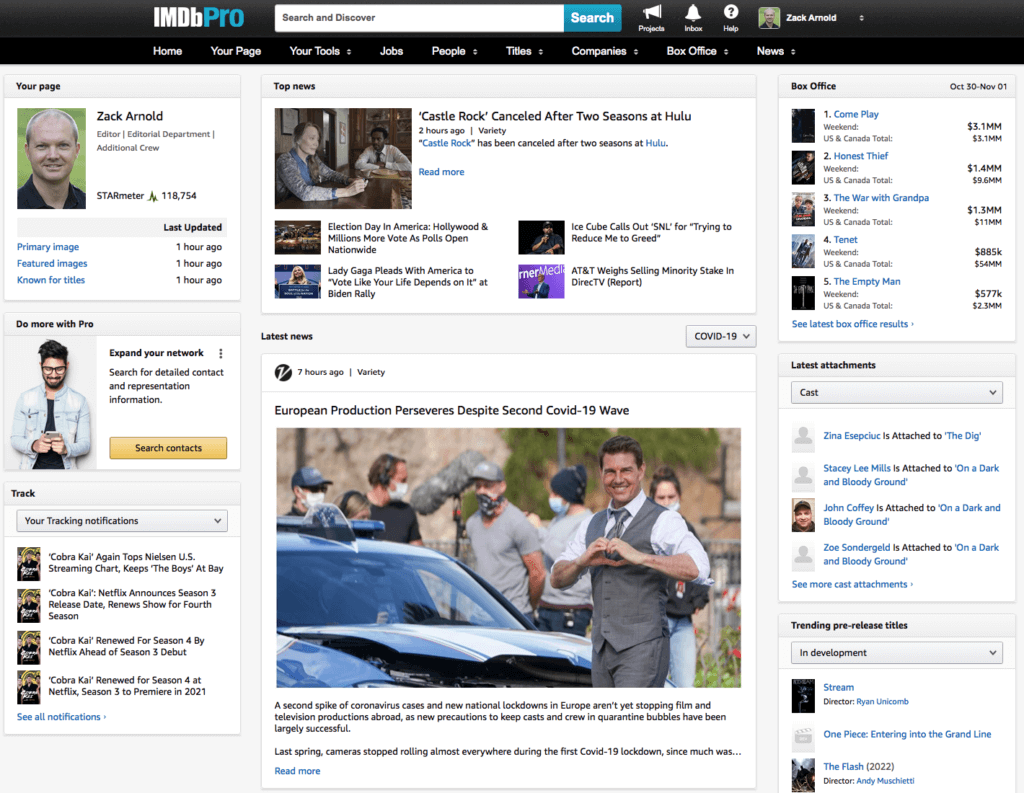This screenshot has height=793, width=1024.
Task: Click the Search contacts button
Action: [168, 448]
